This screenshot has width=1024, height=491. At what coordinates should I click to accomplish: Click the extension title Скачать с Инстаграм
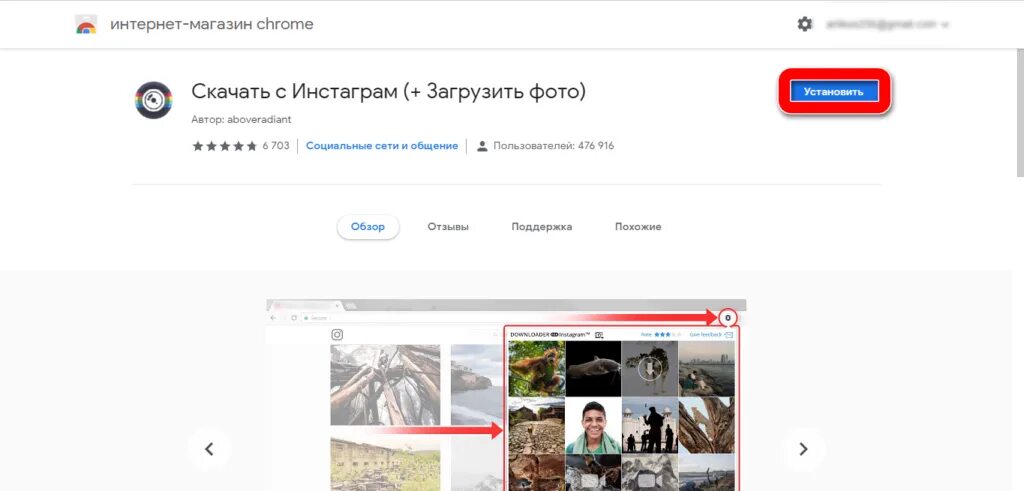[389, 91]
